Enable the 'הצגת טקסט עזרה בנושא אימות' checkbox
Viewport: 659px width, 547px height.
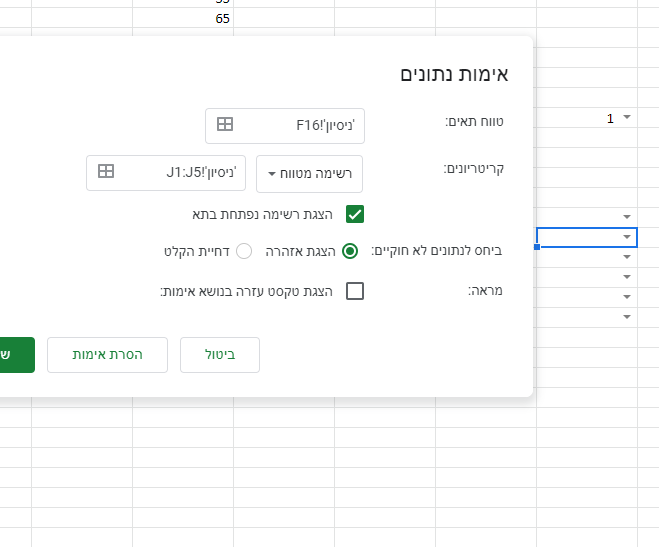[x=355, y=291]
